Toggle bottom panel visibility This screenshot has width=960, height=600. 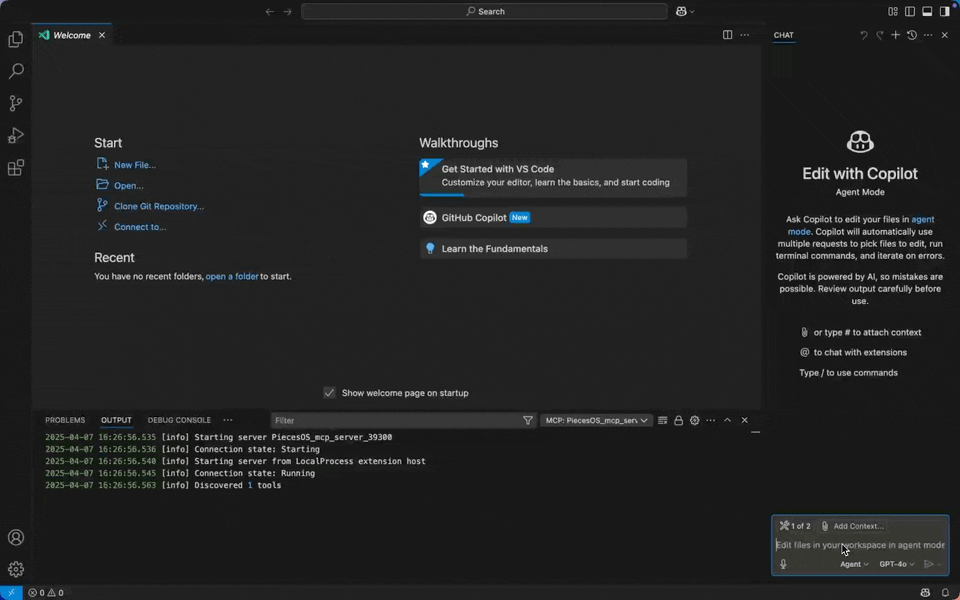click(x=927, y=12)
